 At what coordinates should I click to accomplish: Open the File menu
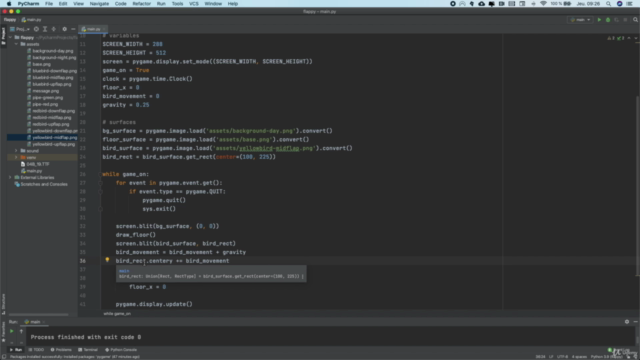click(x=49, y=4)
